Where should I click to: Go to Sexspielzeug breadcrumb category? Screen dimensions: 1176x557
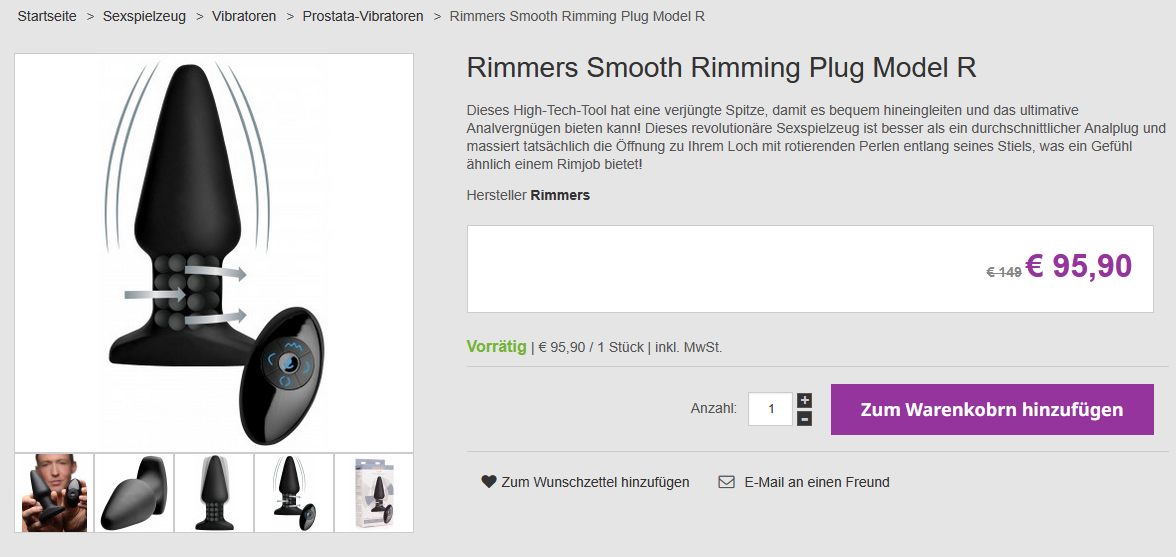pyautogui.click(x=144, y=16)
